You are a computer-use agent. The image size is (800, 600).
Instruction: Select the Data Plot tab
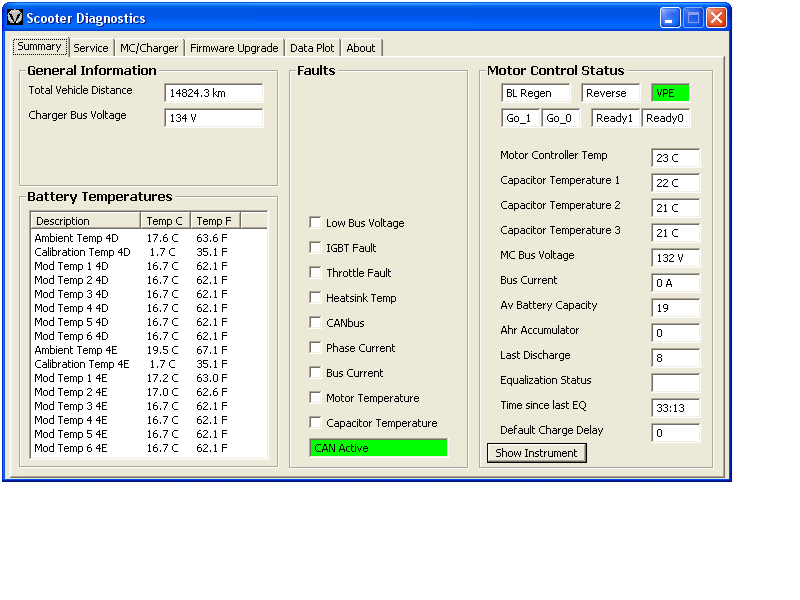[x=312, y=48]
